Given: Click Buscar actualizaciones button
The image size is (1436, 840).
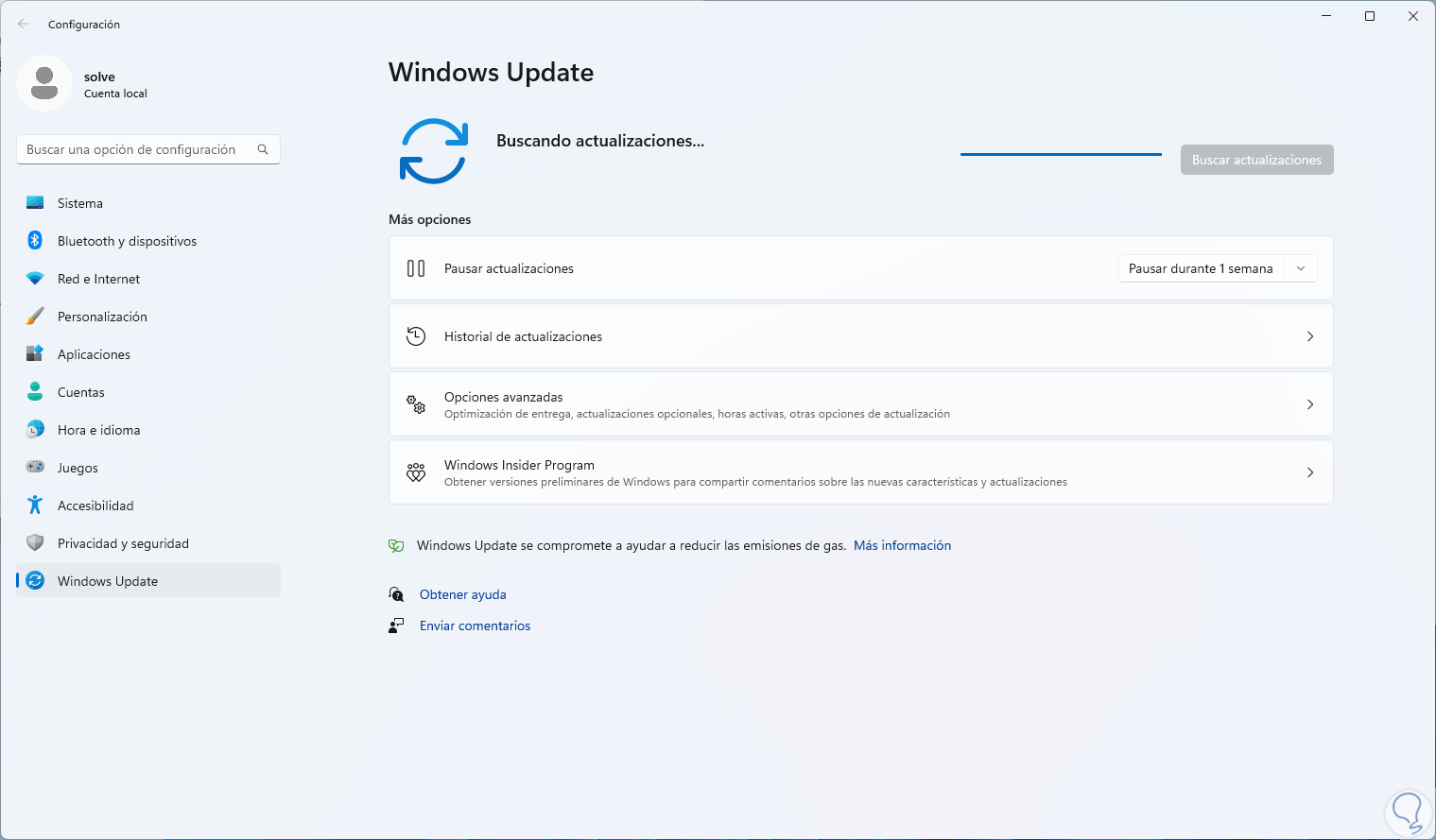Looking at the screenshot, I should pos(1257,160).
